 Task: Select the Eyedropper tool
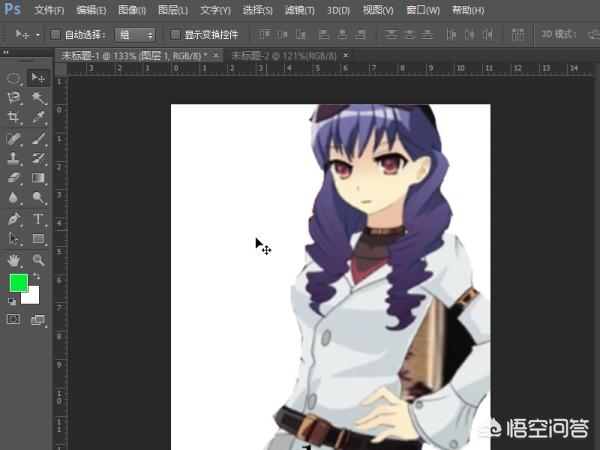click(x=38, y=117)
